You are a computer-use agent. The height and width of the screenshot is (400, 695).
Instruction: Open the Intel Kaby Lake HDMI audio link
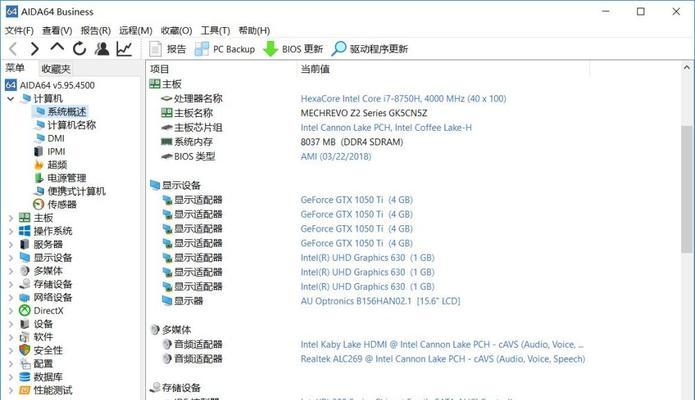[442, 345]
